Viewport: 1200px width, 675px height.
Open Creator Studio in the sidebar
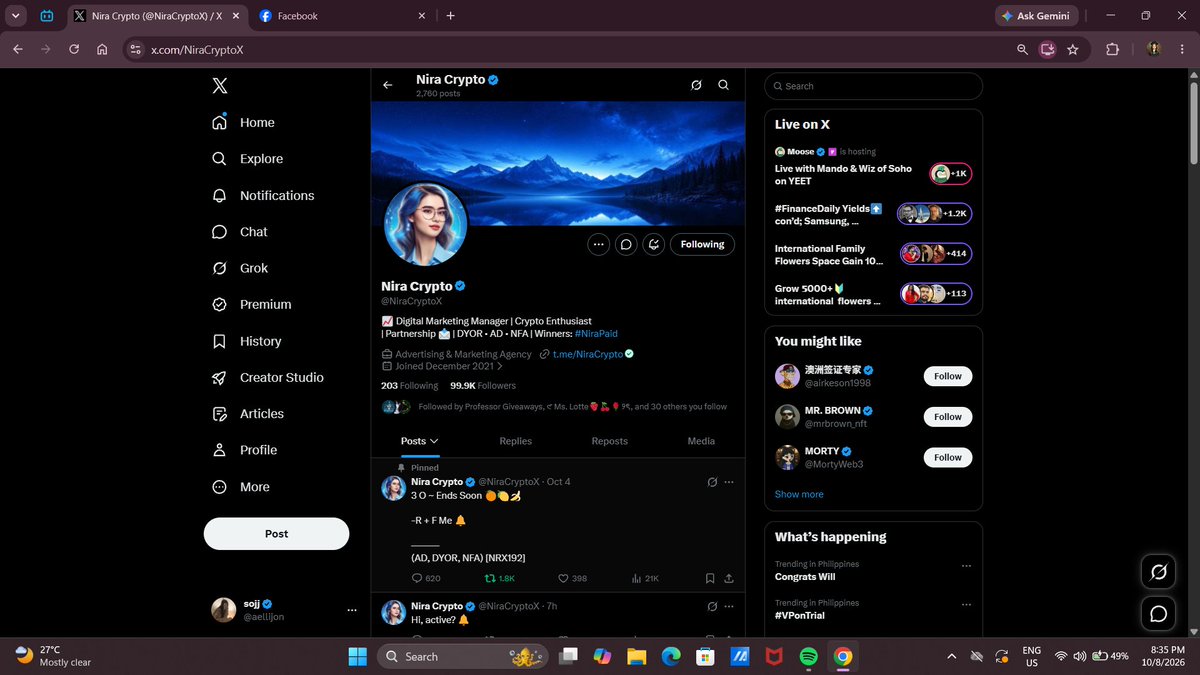[267, 377]
